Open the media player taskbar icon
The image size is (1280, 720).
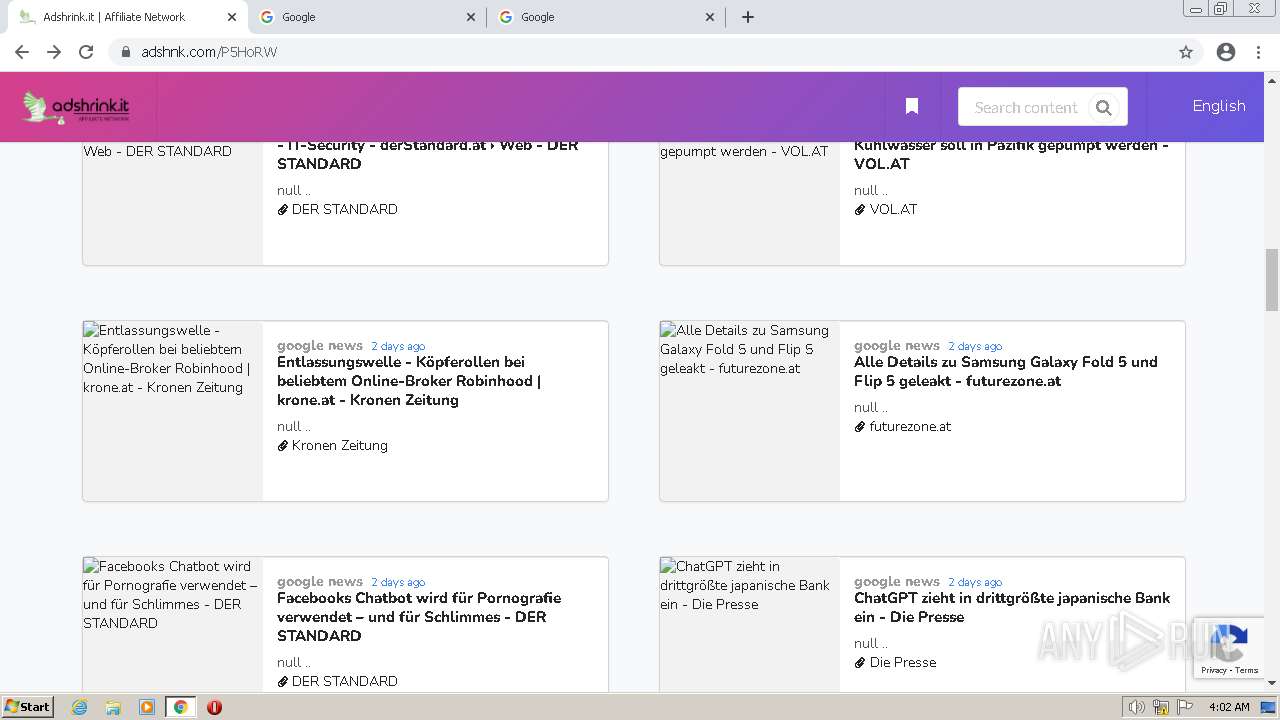tap(147, 707)
